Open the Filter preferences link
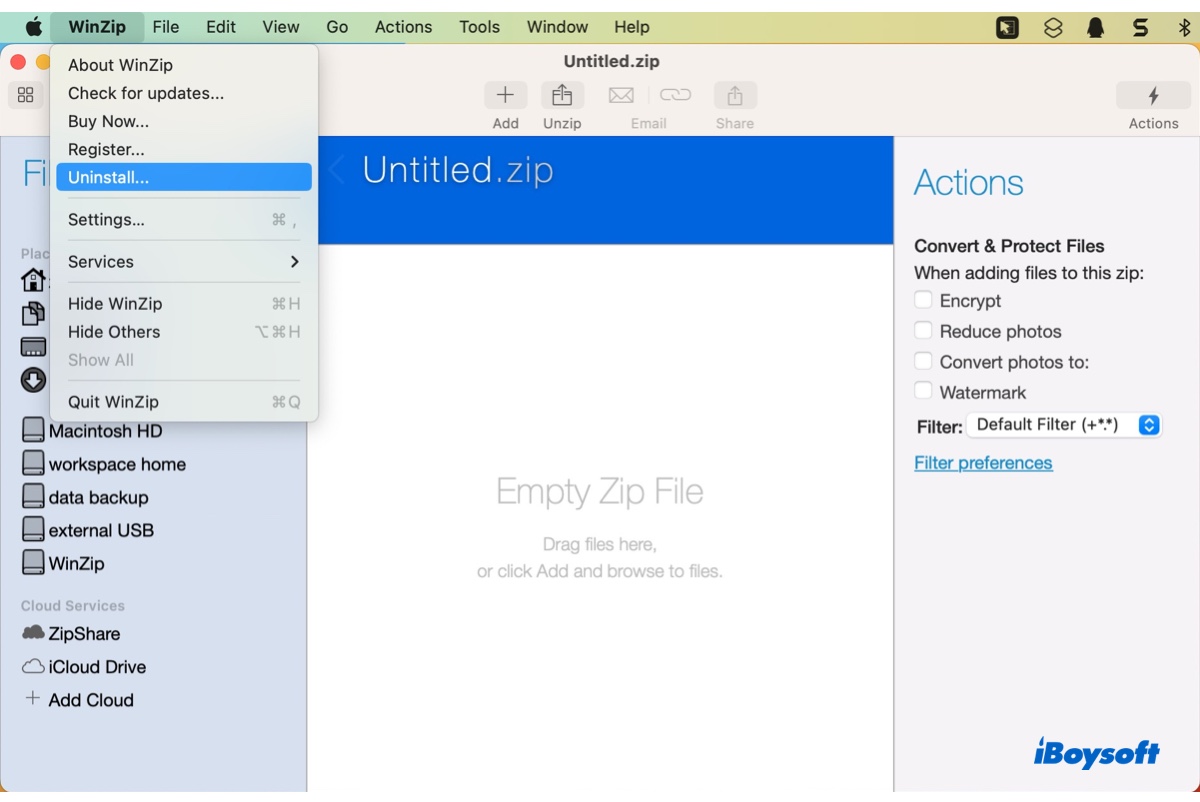This screenshot has width=1200, height=802. coord(983,463)
